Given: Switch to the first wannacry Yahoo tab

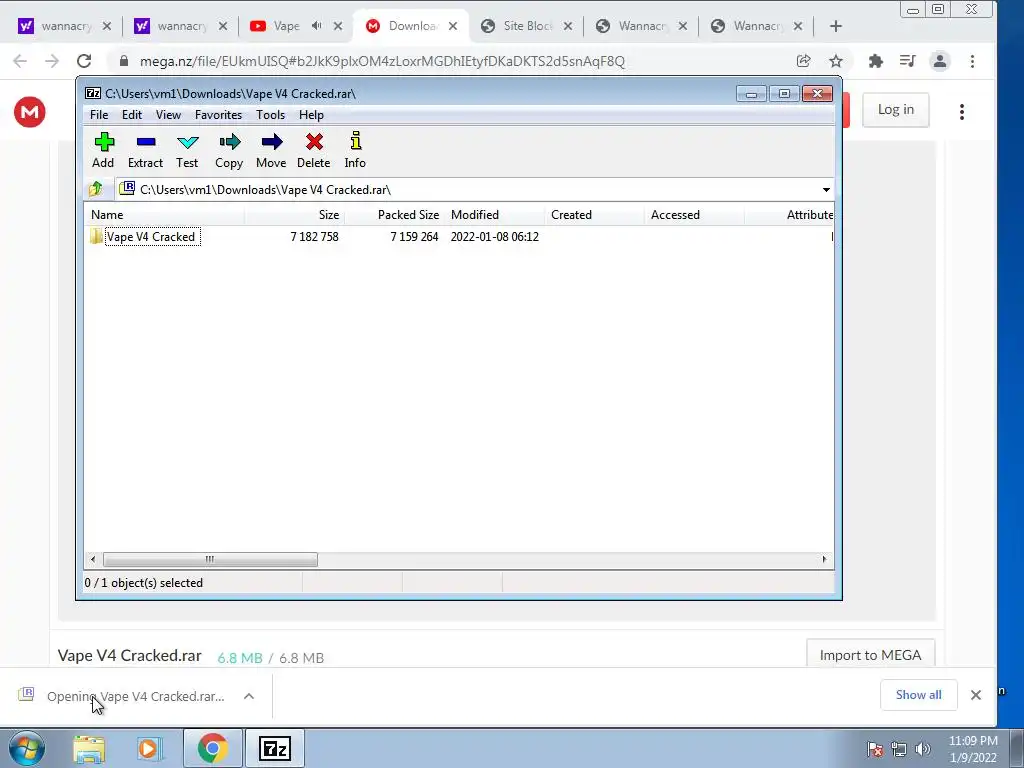Looking at the screenshot, I should [x=65, y=26].
